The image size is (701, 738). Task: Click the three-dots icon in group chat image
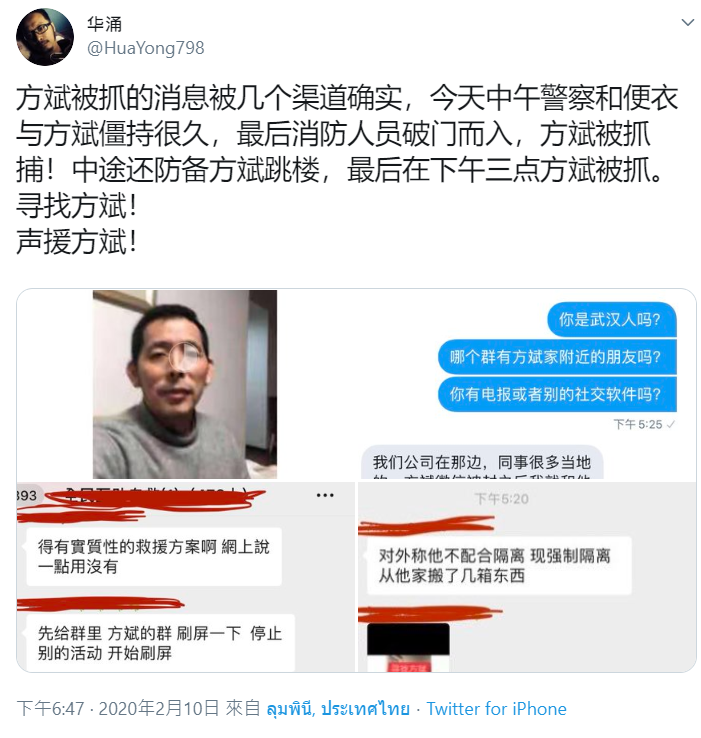(325, 495)
